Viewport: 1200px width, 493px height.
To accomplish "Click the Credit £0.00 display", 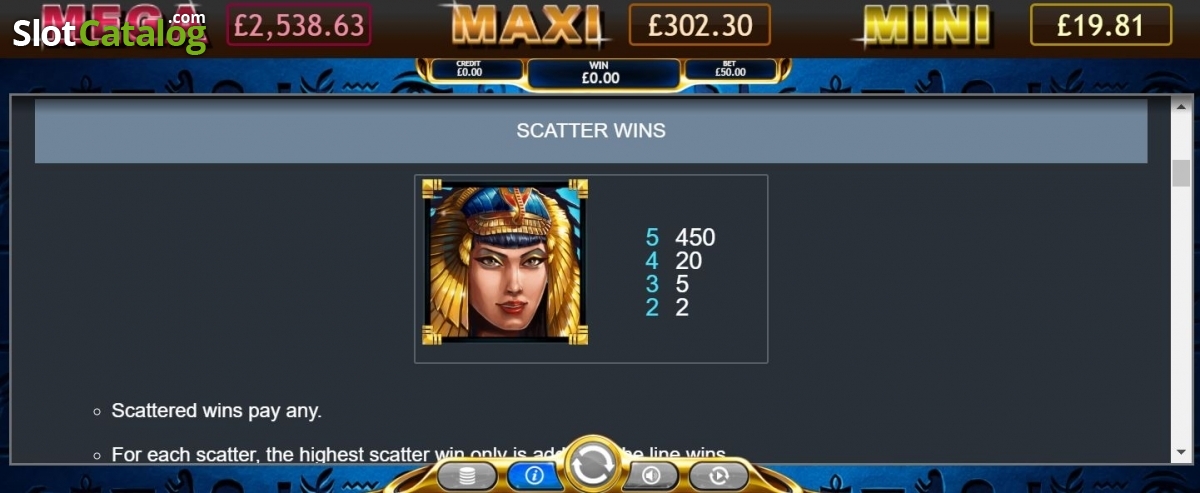I will 470,70.
